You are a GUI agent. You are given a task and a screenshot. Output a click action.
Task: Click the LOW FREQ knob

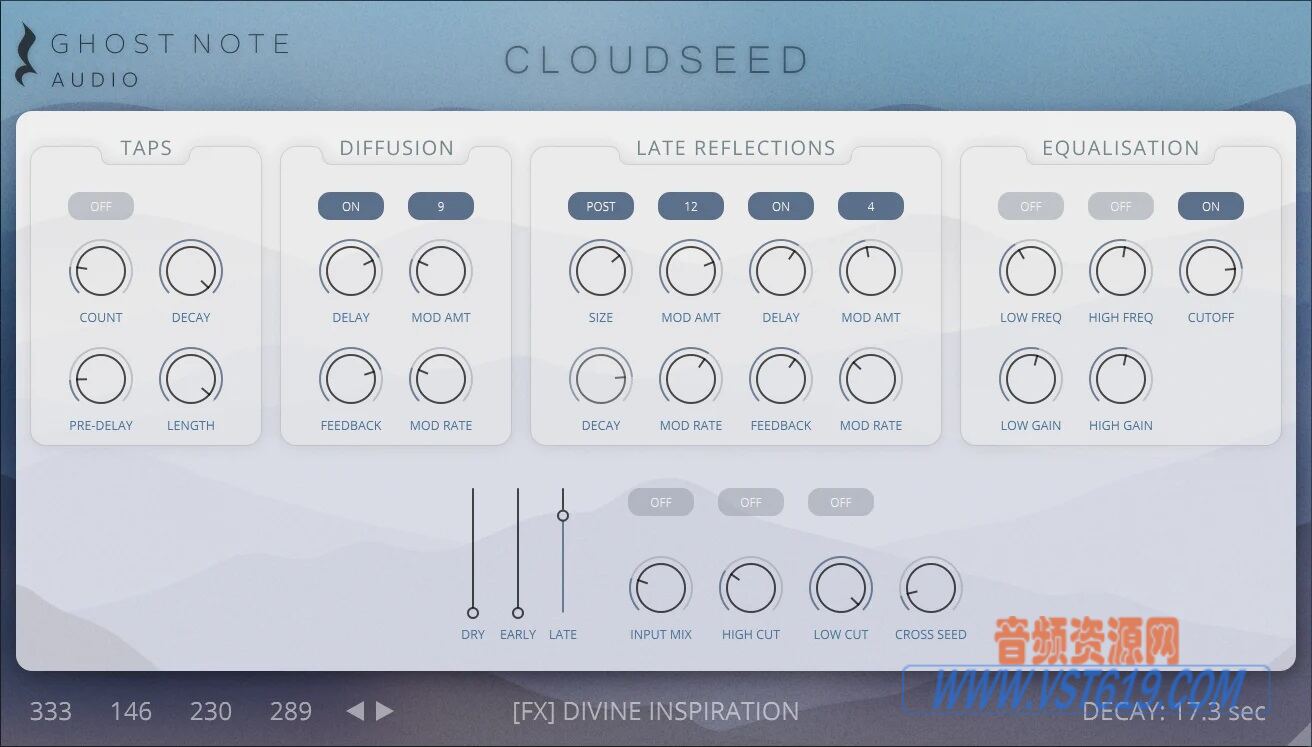[1031, 271]
